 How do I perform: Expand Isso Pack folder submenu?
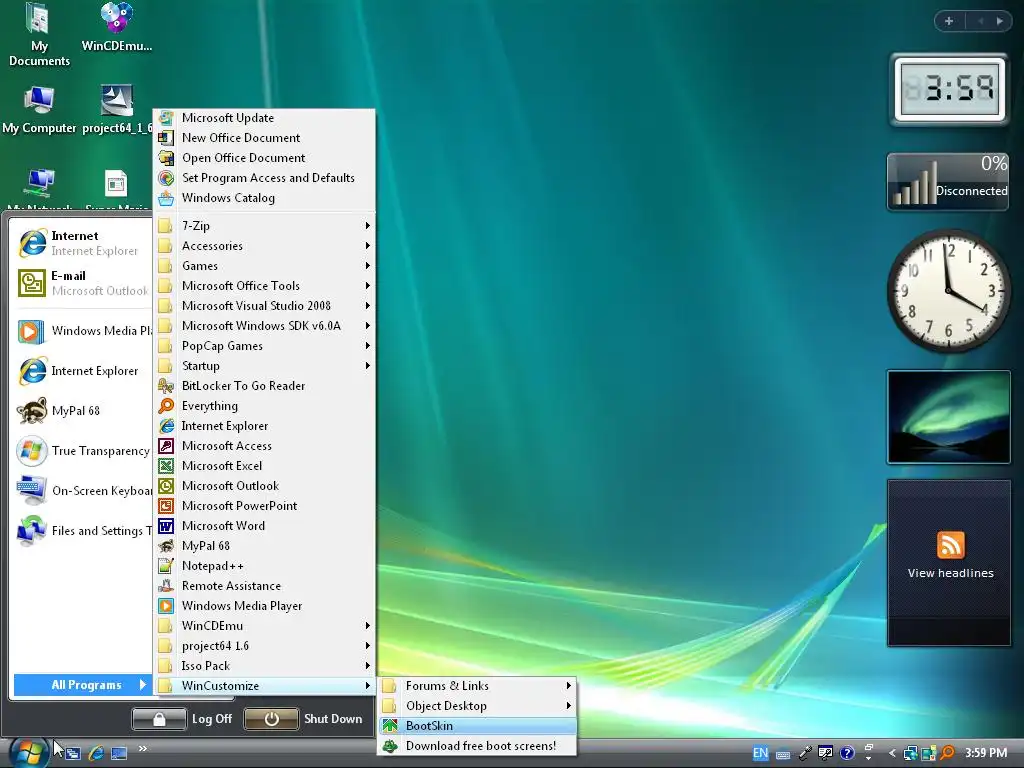265,666
